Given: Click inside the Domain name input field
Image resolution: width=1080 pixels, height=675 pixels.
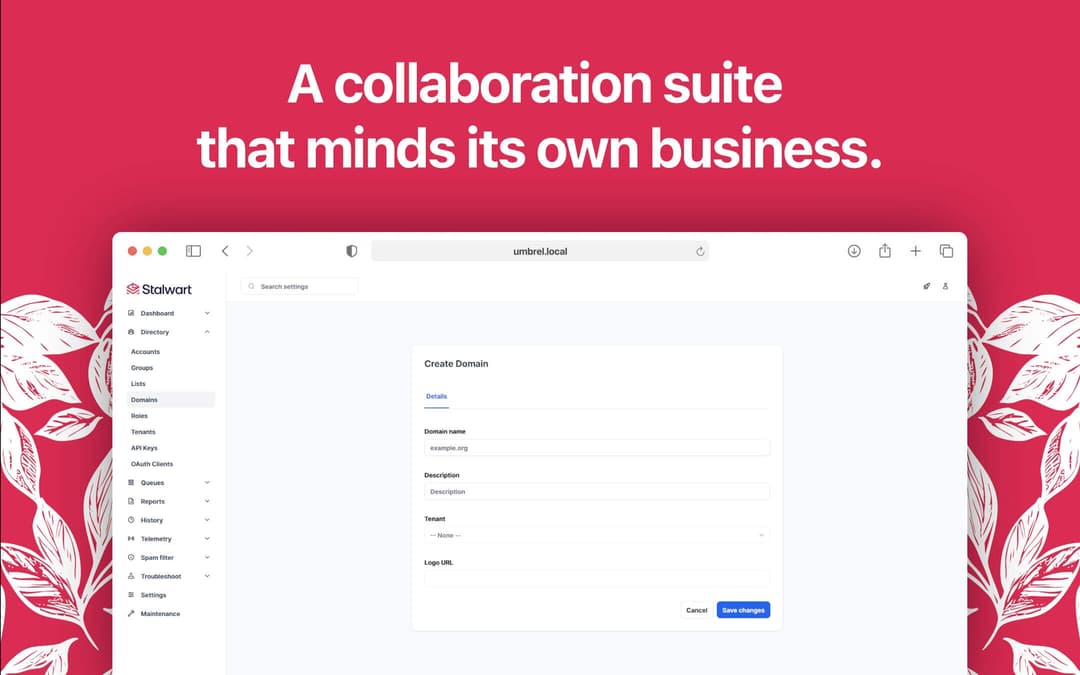Looking at the screenshot, I should coord(596,447).
